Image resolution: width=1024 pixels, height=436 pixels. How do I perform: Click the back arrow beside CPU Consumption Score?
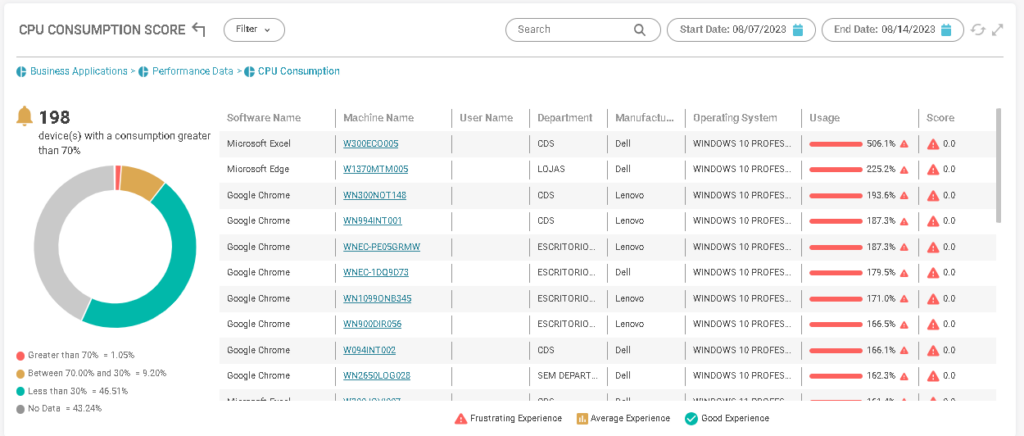click(x=198, y=30)
